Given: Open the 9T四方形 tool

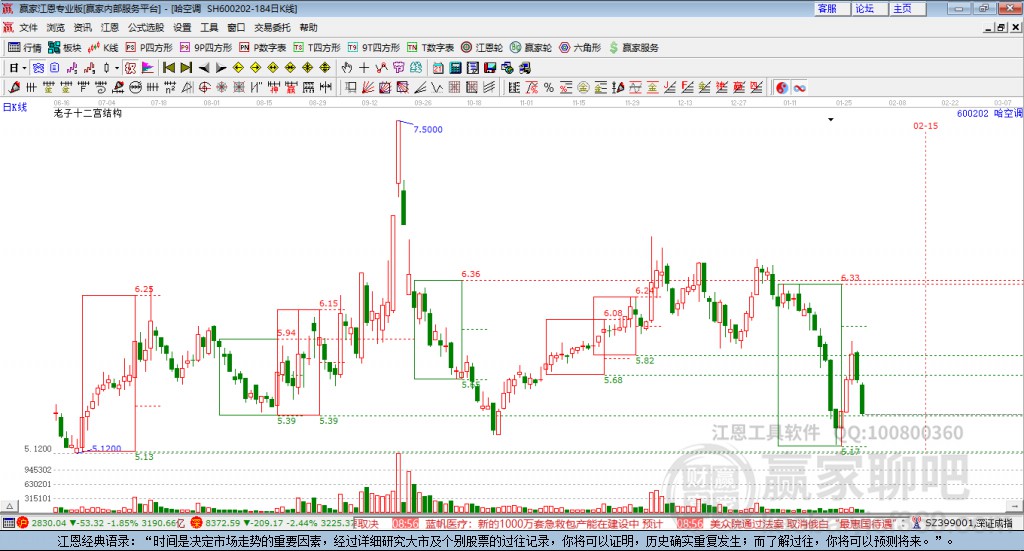Looking at the screenshot, I should [x=374, y=48].
